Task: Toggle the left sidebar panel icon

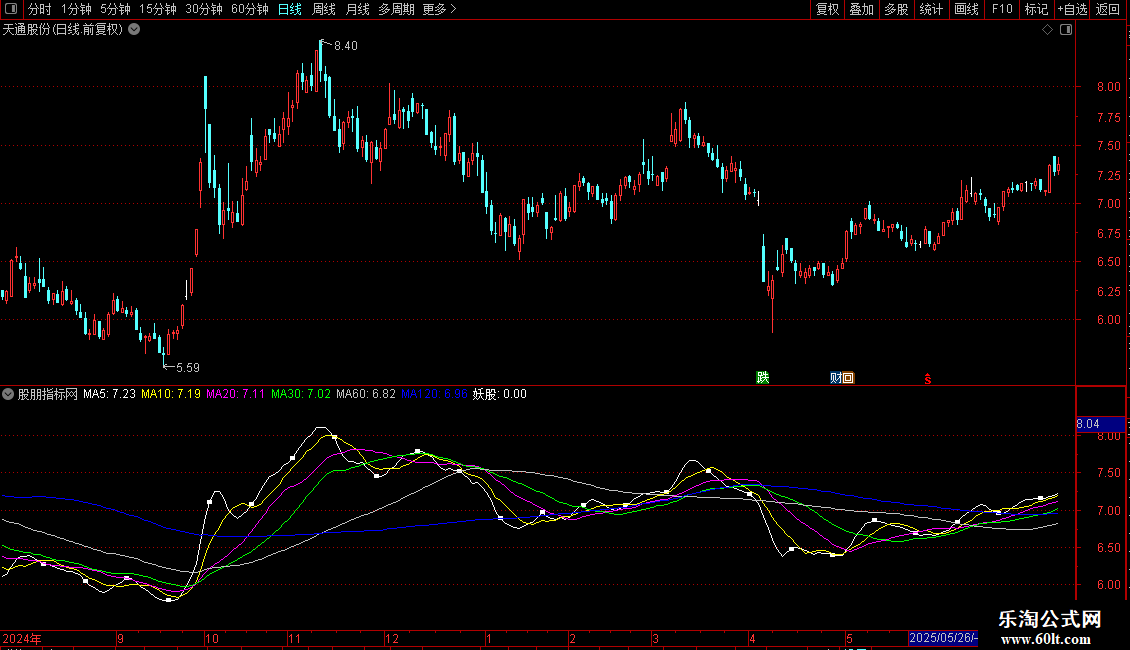Action: tap(11, 9)
